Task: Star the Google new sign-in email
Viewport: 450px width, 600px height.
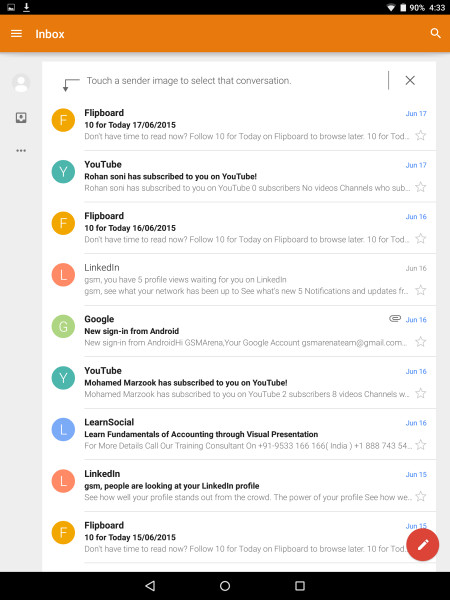Action: point(421,342)
